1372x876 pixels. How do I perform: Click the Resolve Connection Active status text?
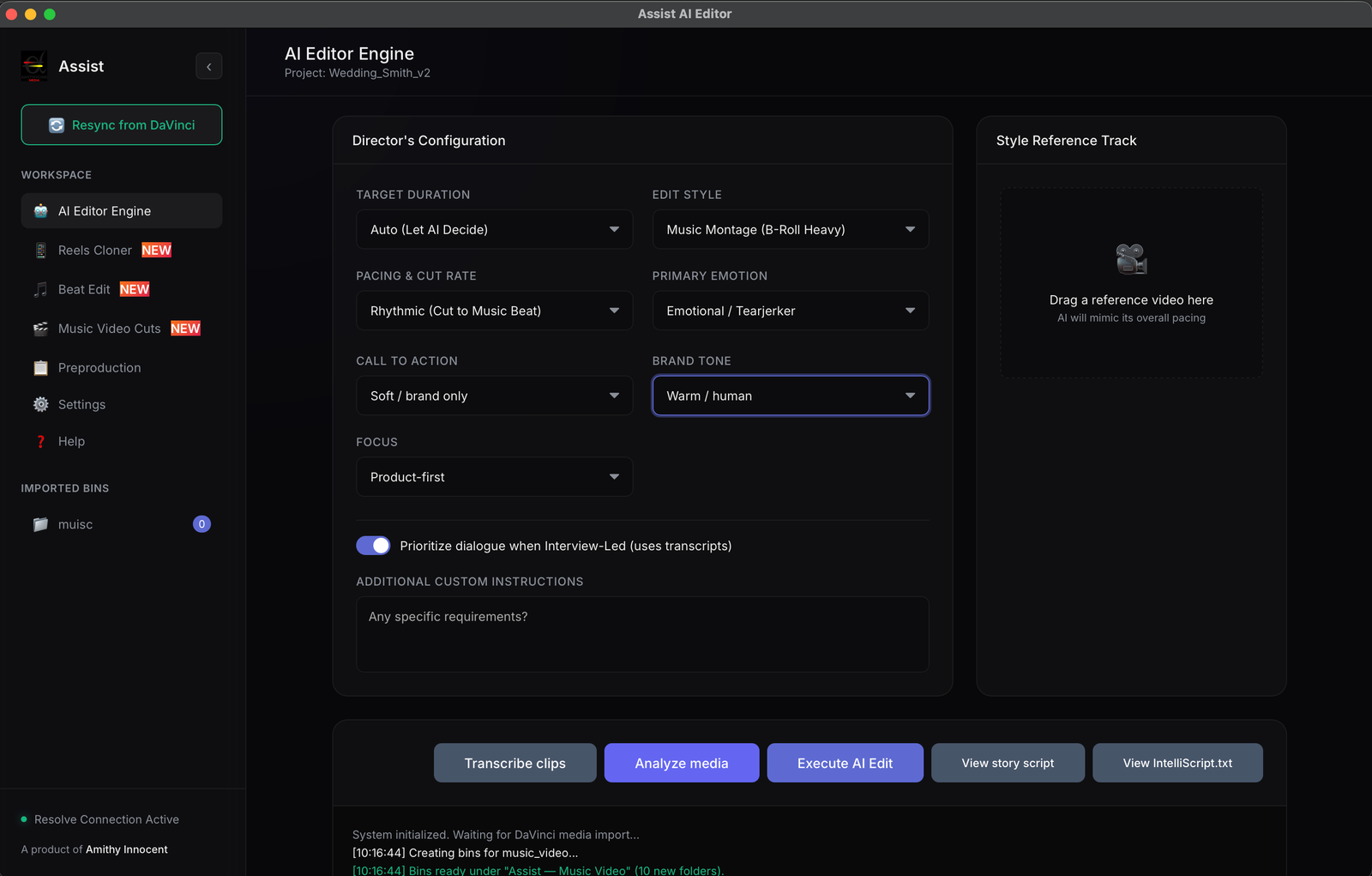pyautogui.click(x=106, y=819)
